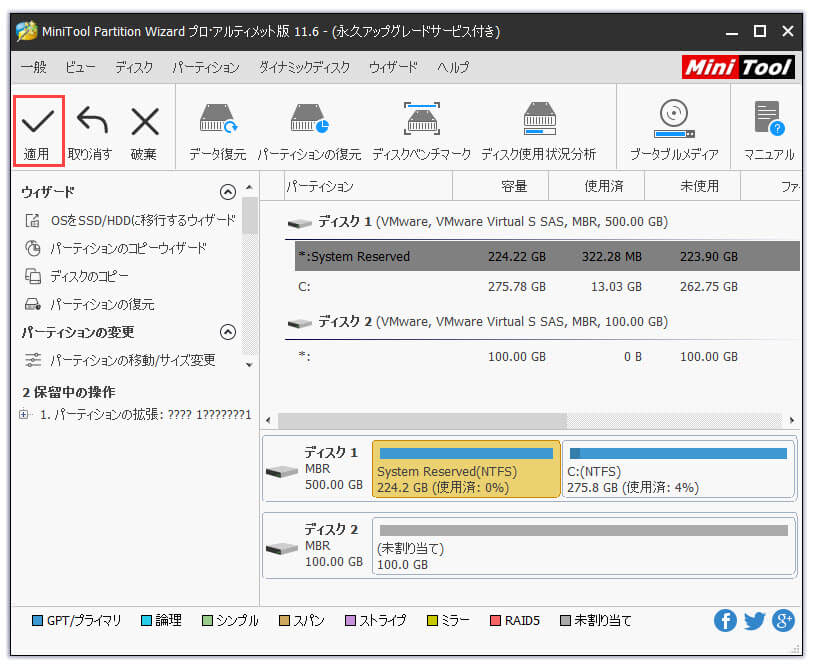Image resolution: width=813 pixels, height=664 pixels.
Task: Open the ウィザード menu
Action: (394, 67)
